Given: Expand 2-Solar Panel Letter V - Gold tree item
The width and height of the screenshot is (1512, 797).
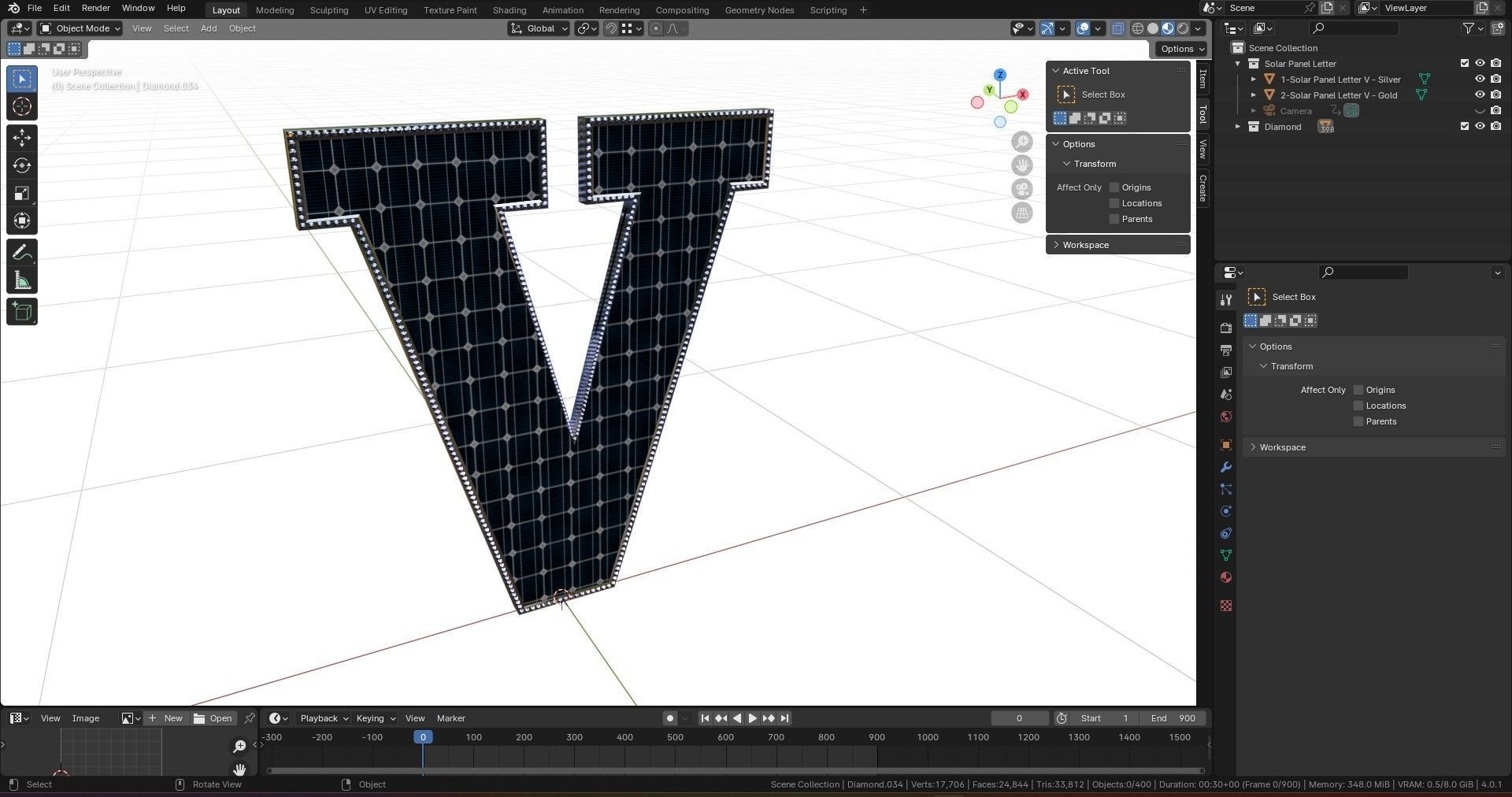Looking at the screenshot, I should pos(1254,95).
